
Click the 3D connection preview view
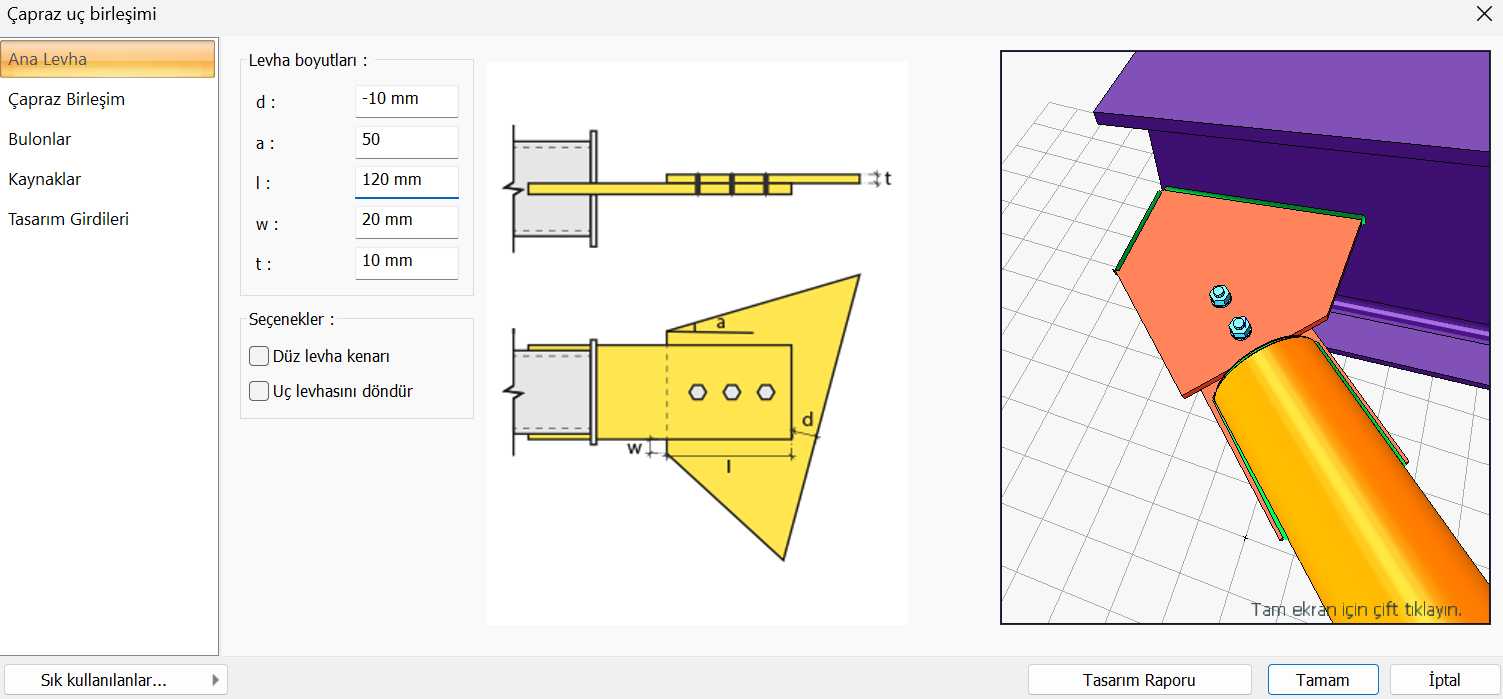click(x=1246, y=338)
